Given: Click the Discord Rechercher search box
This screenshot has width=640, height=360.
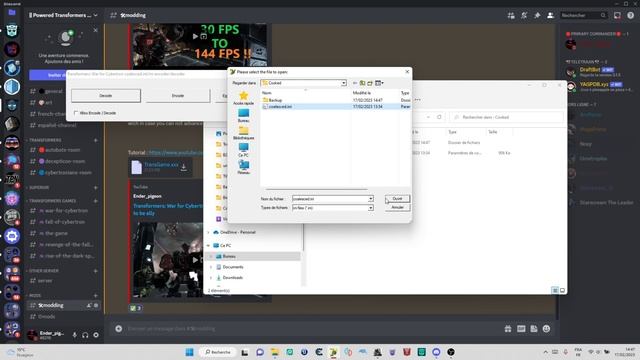Looking at the screenshot, I should (x=583, y=16).
